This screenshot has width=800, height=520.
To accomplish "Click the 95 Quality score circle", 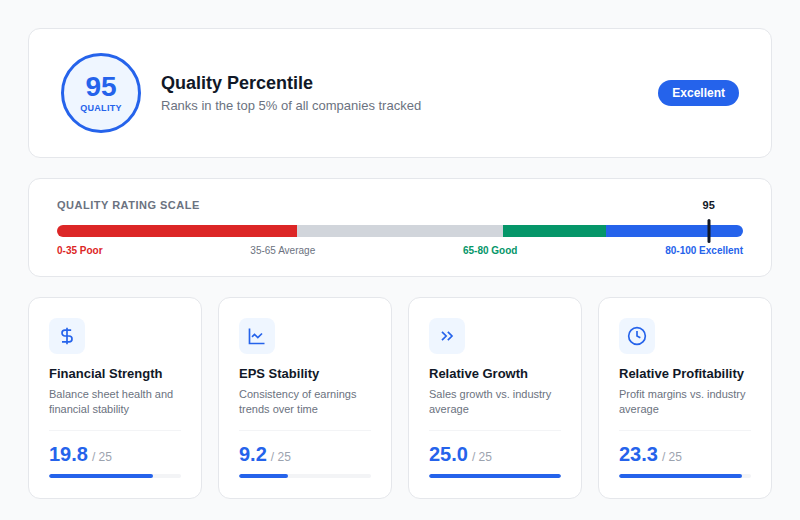I will pyautogui.click(x=101, y=93).
